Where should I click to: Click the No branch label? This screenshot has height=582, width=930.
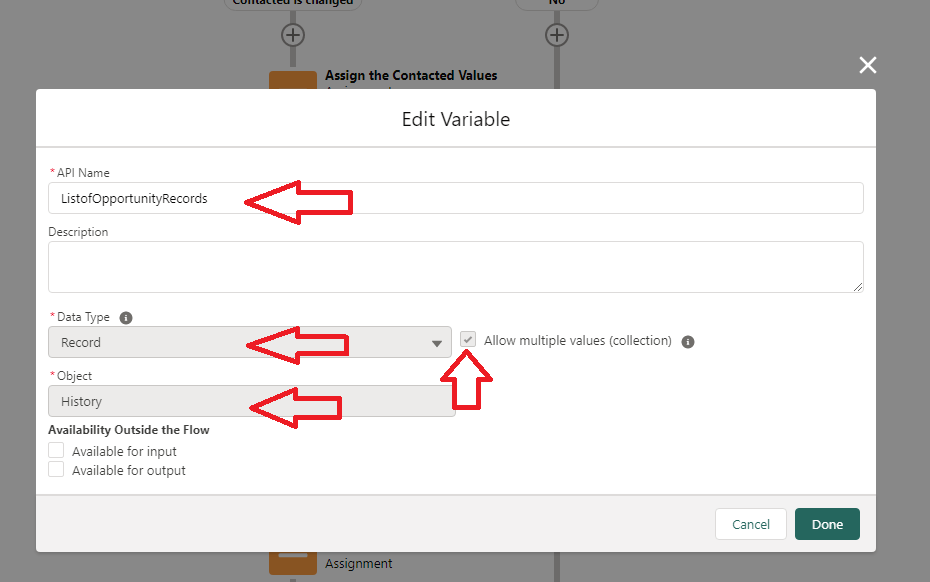pos(557,3)
